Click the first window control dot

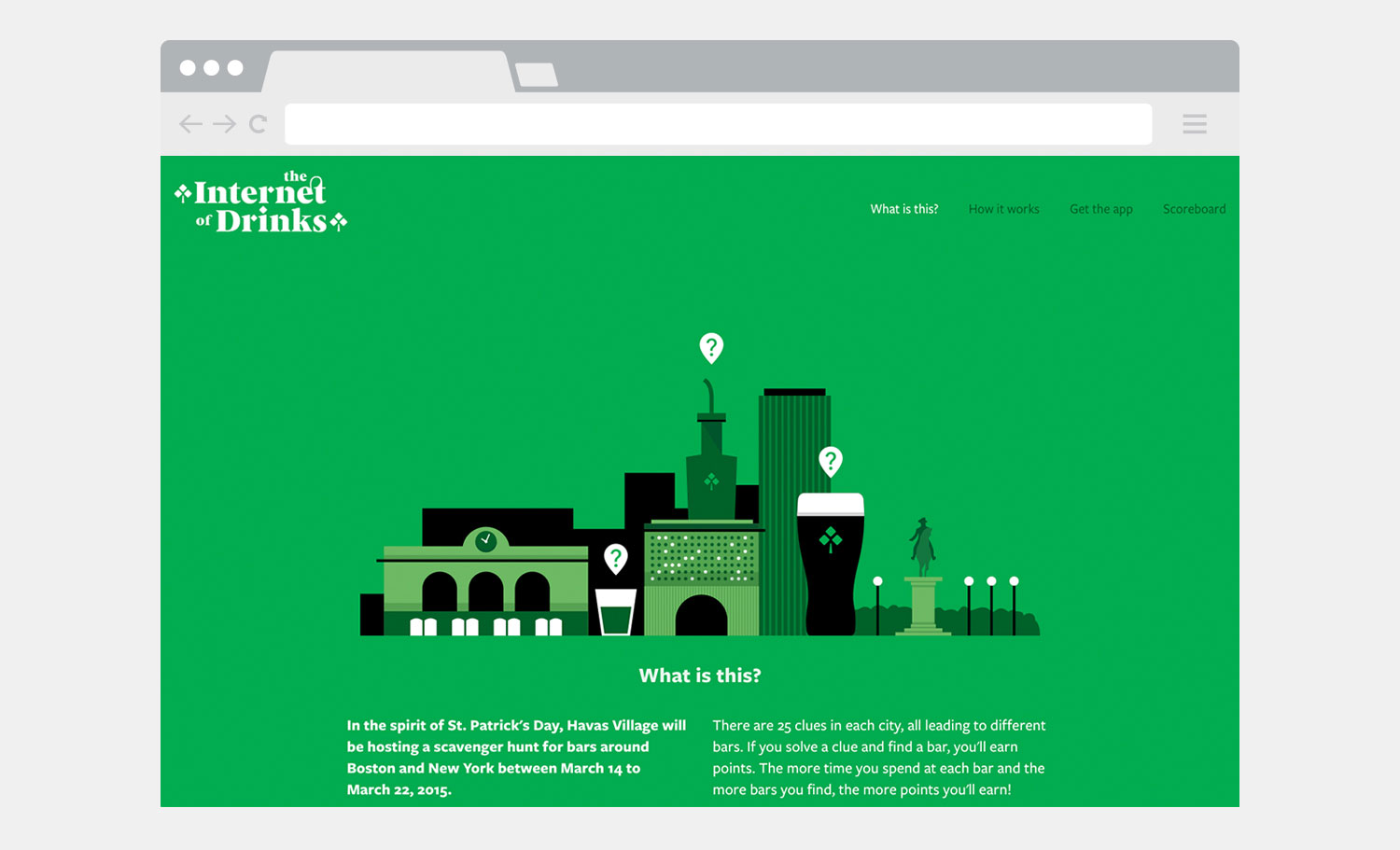[x=188, y=67]
